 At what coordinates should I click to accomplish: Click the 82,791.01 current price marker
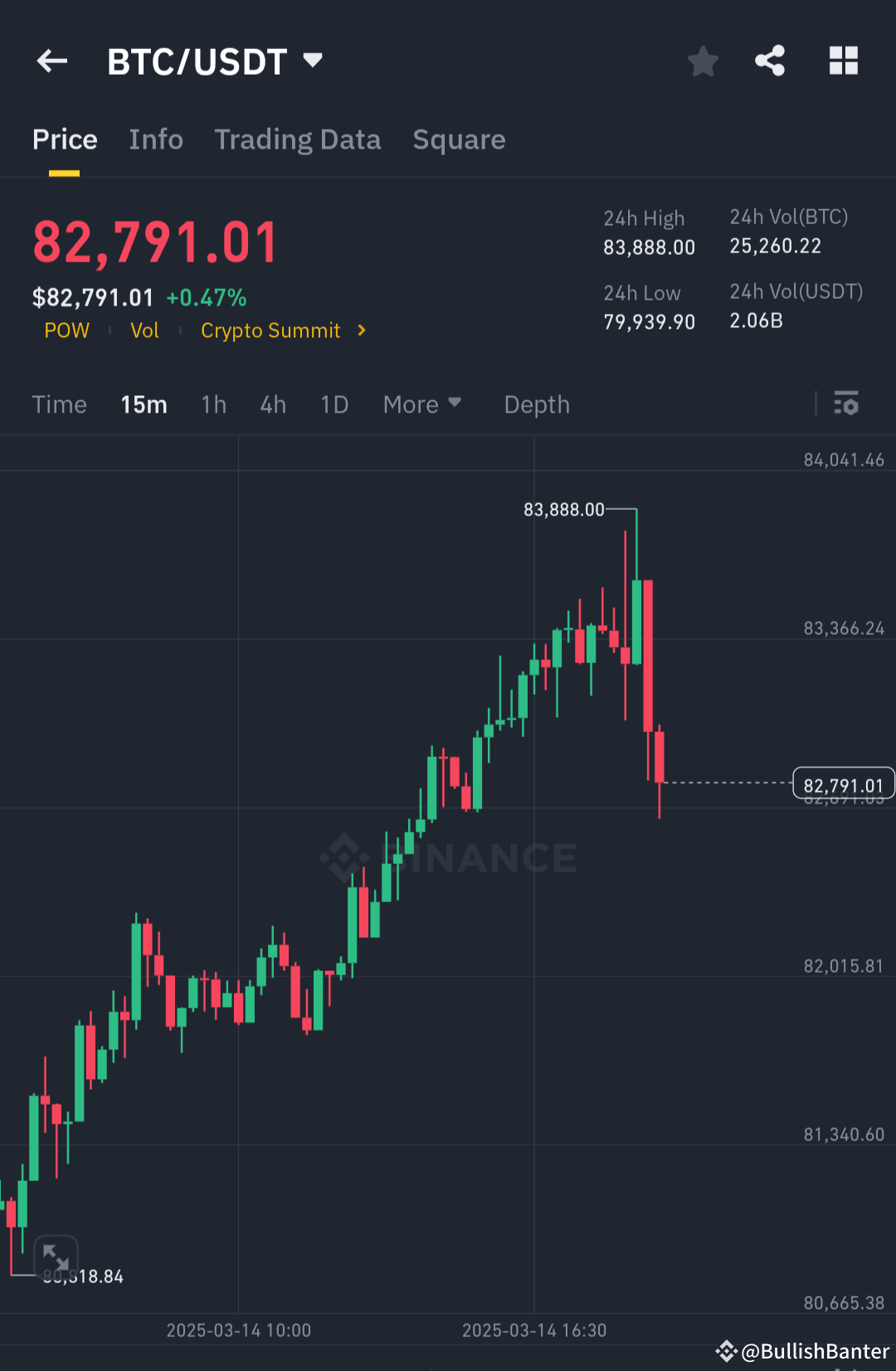click(844, 783)
